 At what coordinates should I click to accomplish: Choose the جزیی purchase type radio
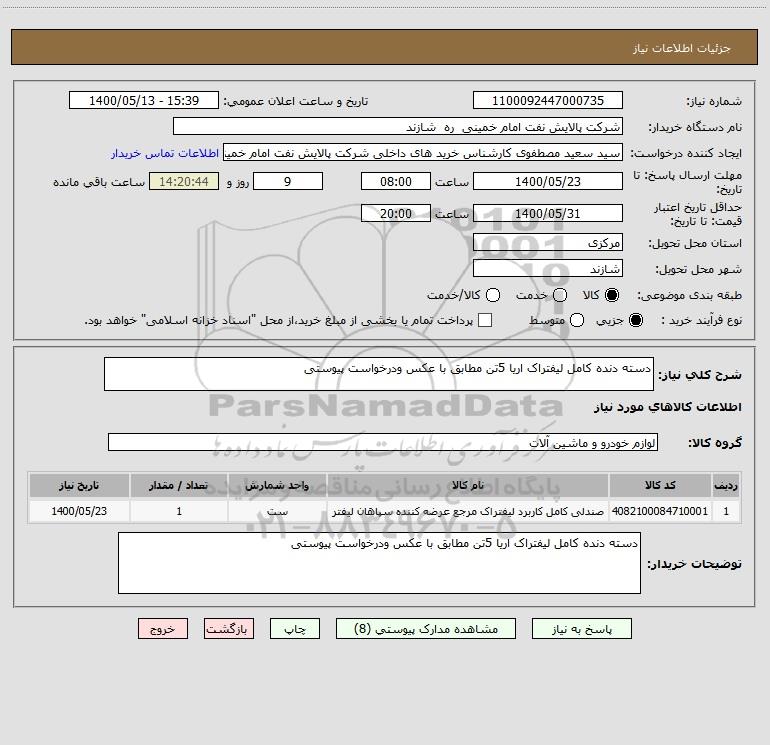coord(636,320)
